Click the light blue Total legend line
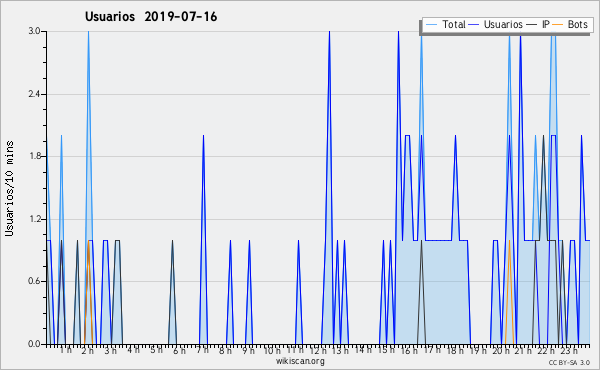Viewport: 600px width, 370px height. point(431,25)
